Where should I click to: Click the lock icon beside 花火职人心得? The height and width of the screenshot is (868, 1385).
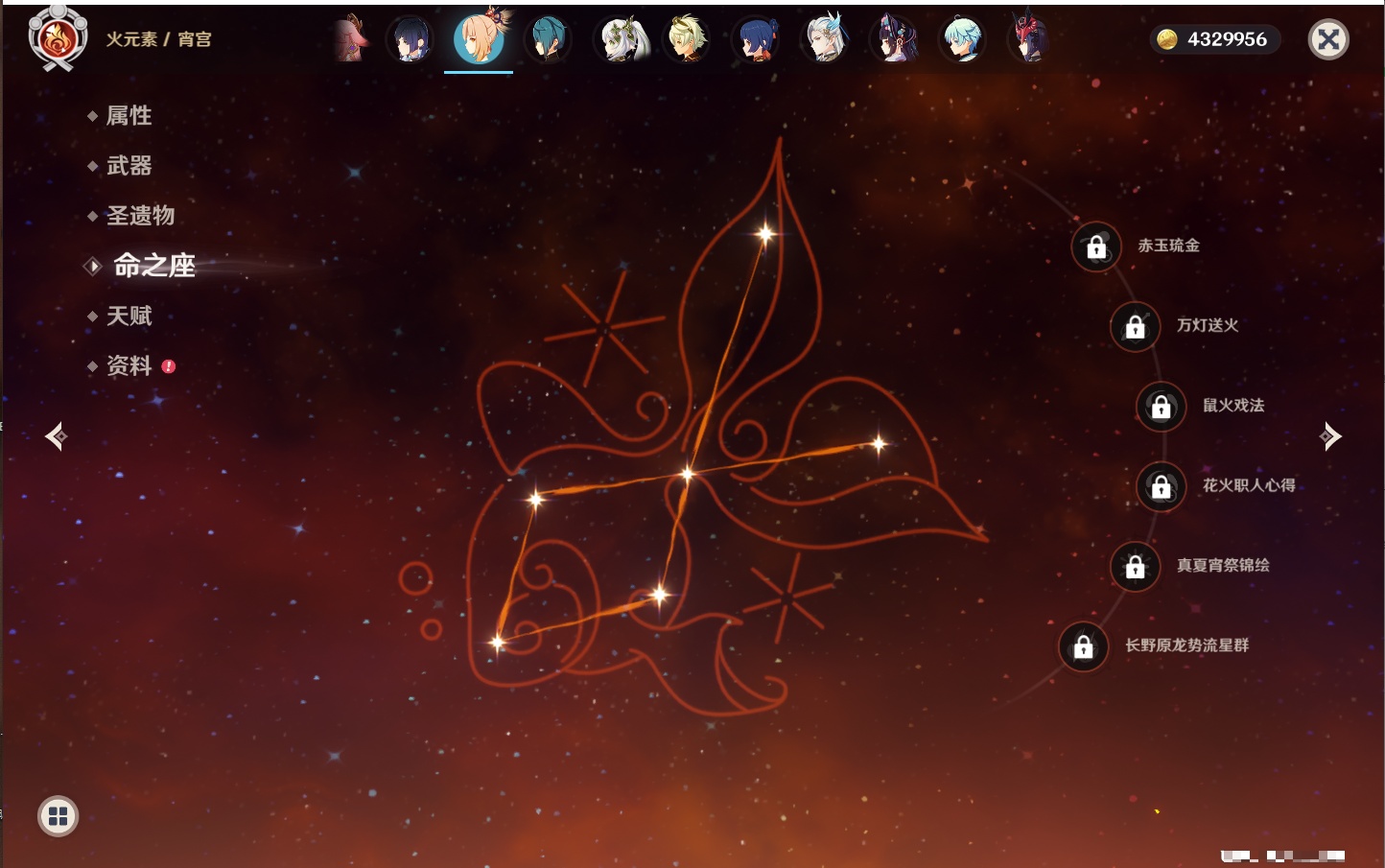[1162, 487]
